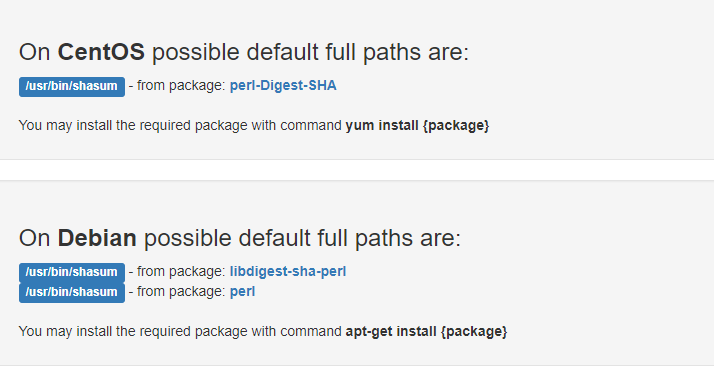This screenshot has width=714, height=367.
Task: Click 'You may install' sentence in Debian section
Action: coord(263,331)
